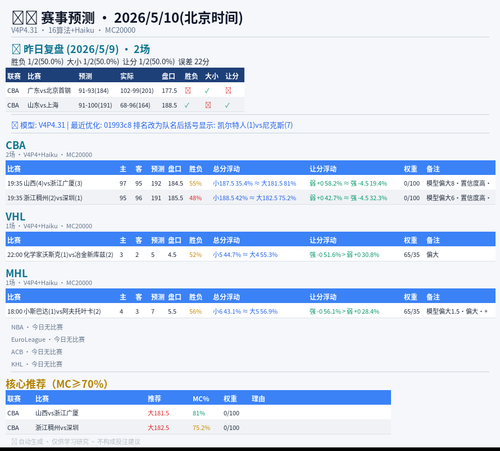Click the 48% win probability for 浙江稠州vs深圳
This screenshot has width=500, height=451.
pyautogui.click(x=195, y=198)
